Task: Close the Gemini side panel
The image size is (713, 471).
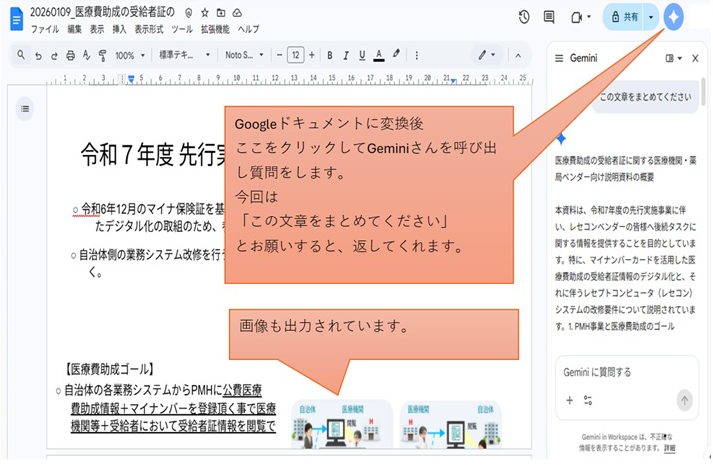Action: pos(695,58)
